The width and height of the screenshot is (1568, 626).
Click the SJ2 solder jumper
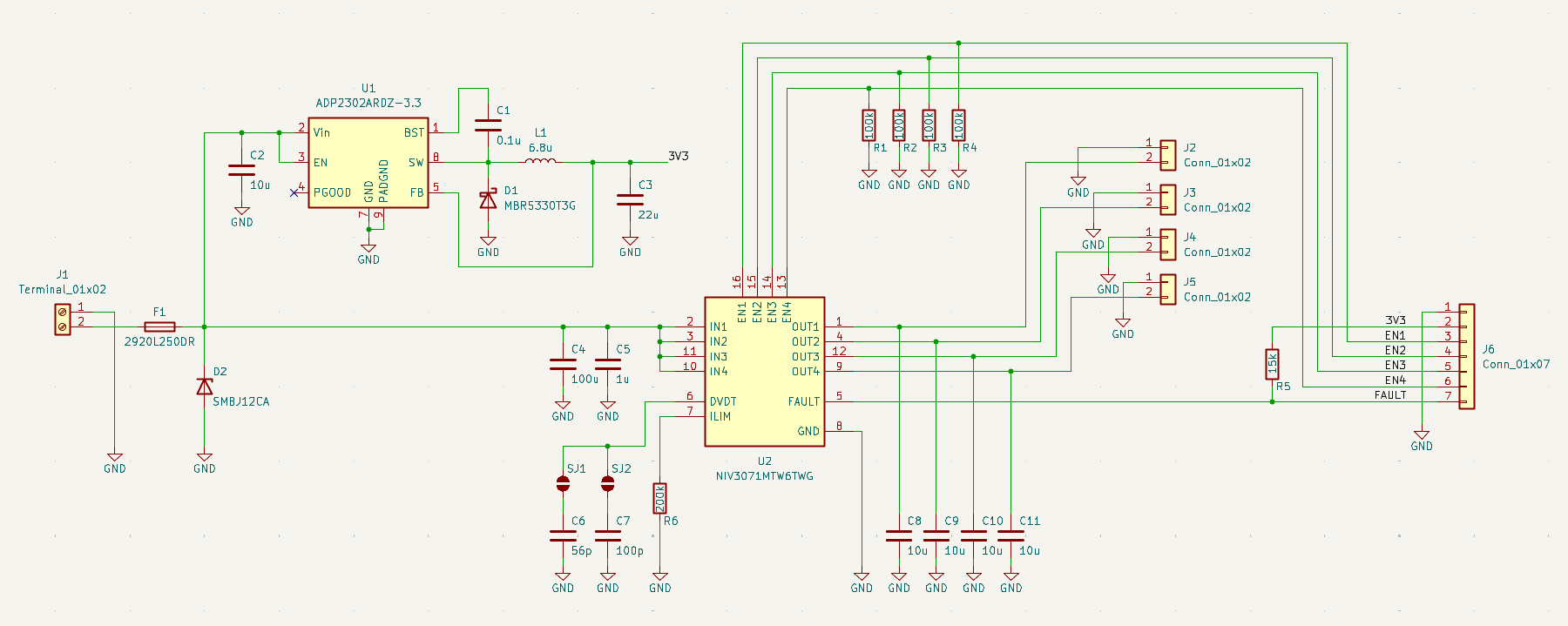[x=607, y=484]
